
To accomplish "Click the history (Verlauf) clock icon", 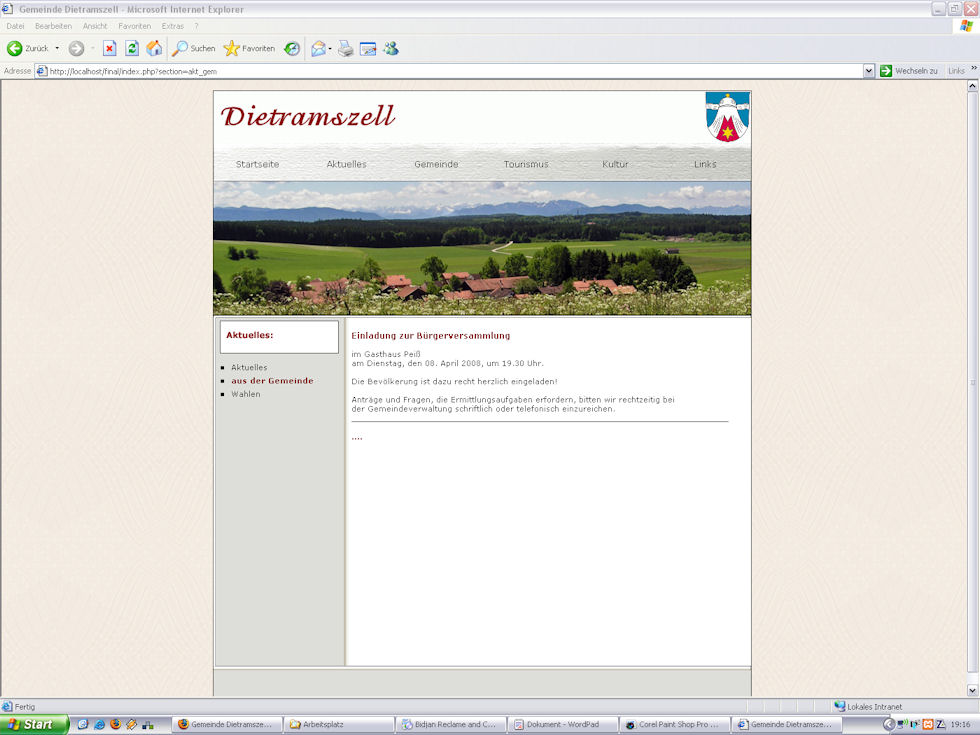I will click(292, 48).
